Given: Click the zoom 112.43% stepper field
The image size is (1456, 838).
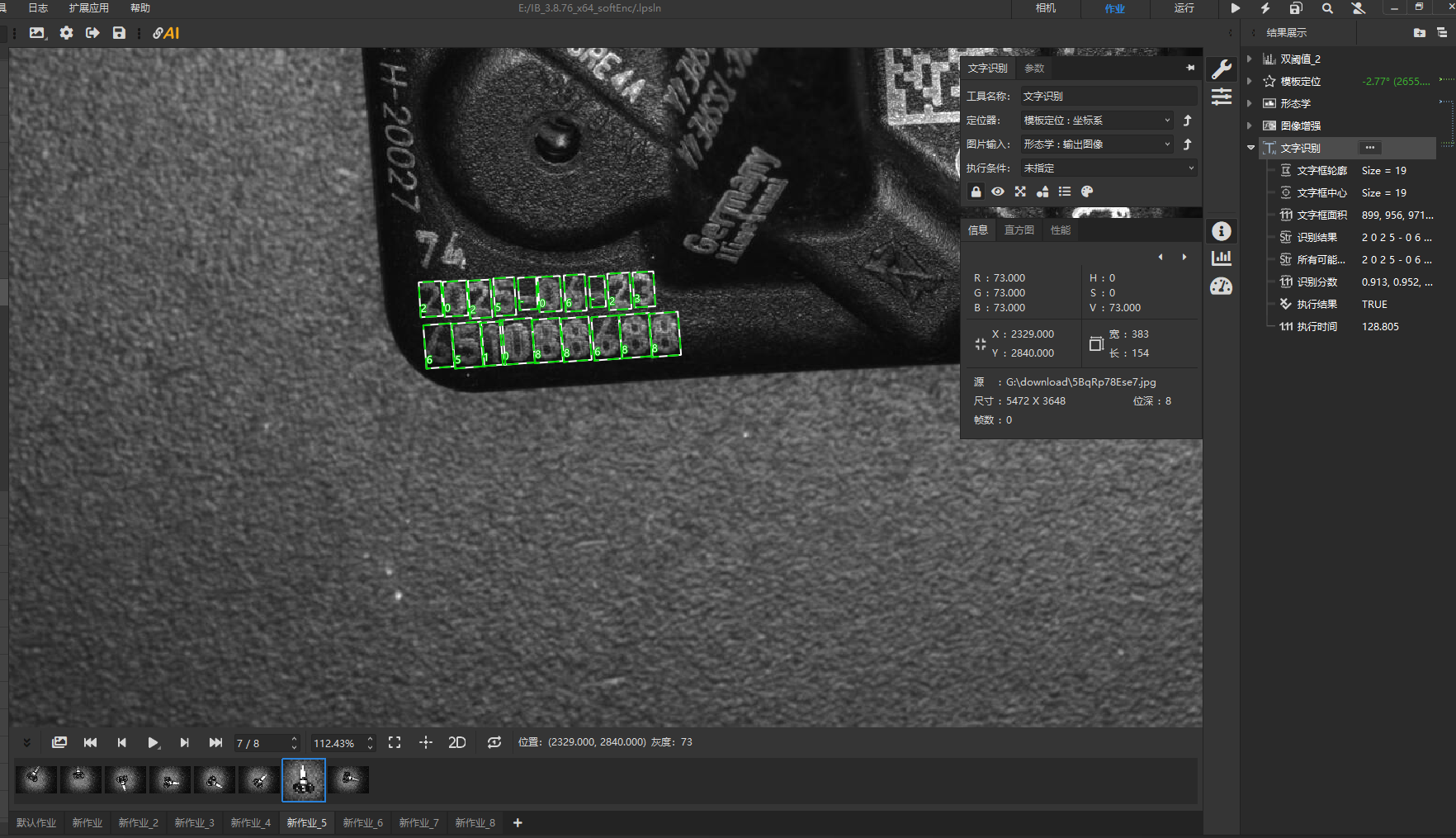Looking at the screenshot, I should [336, 743].
